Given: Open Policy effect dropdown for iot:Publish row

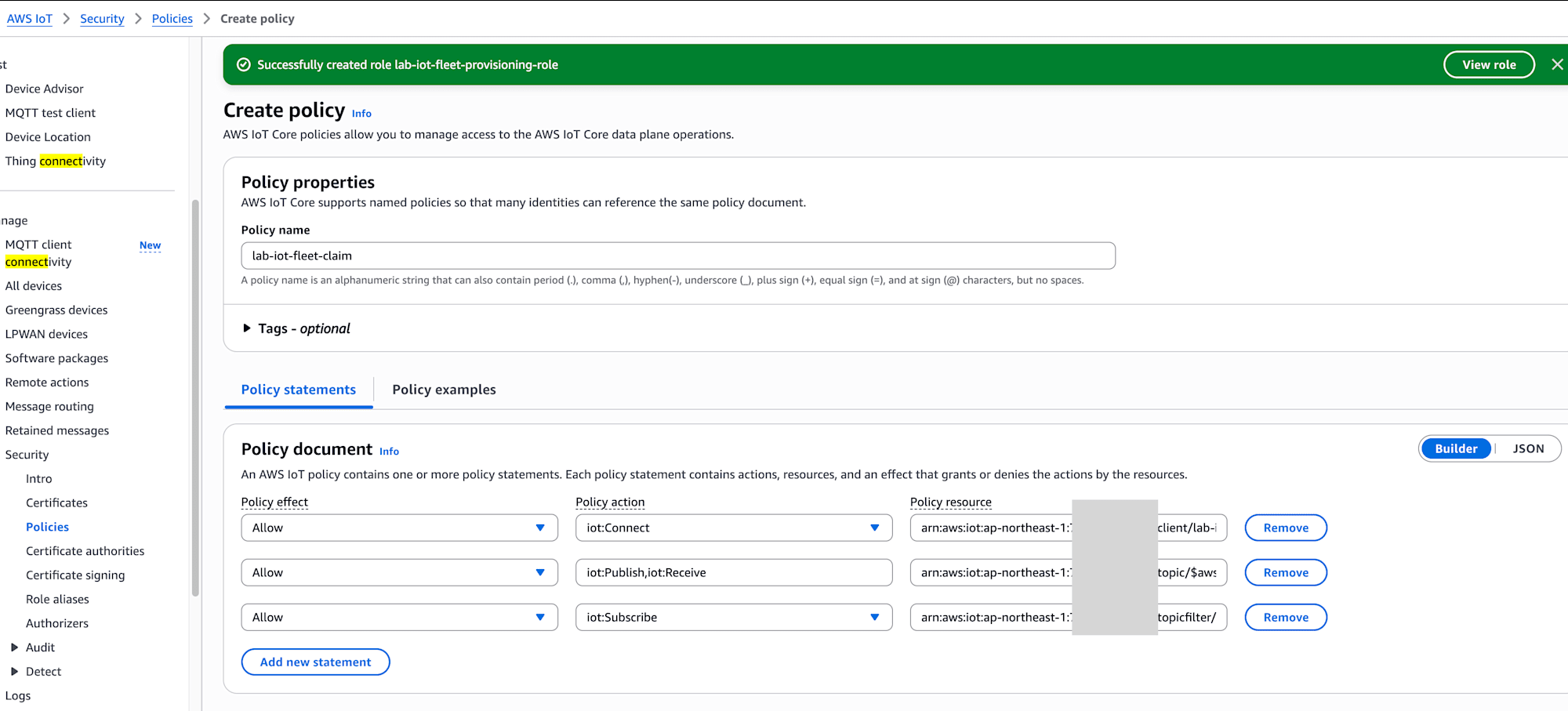Looking at the screenshot, I should coord(400,572).
